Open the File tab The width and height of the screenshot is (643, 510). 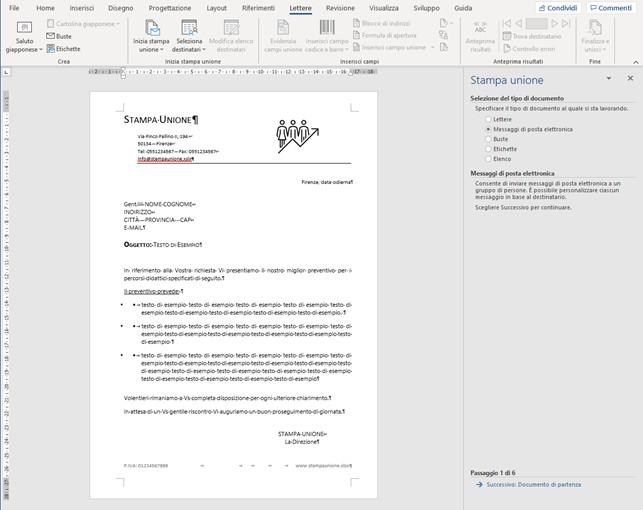point(14,8)
